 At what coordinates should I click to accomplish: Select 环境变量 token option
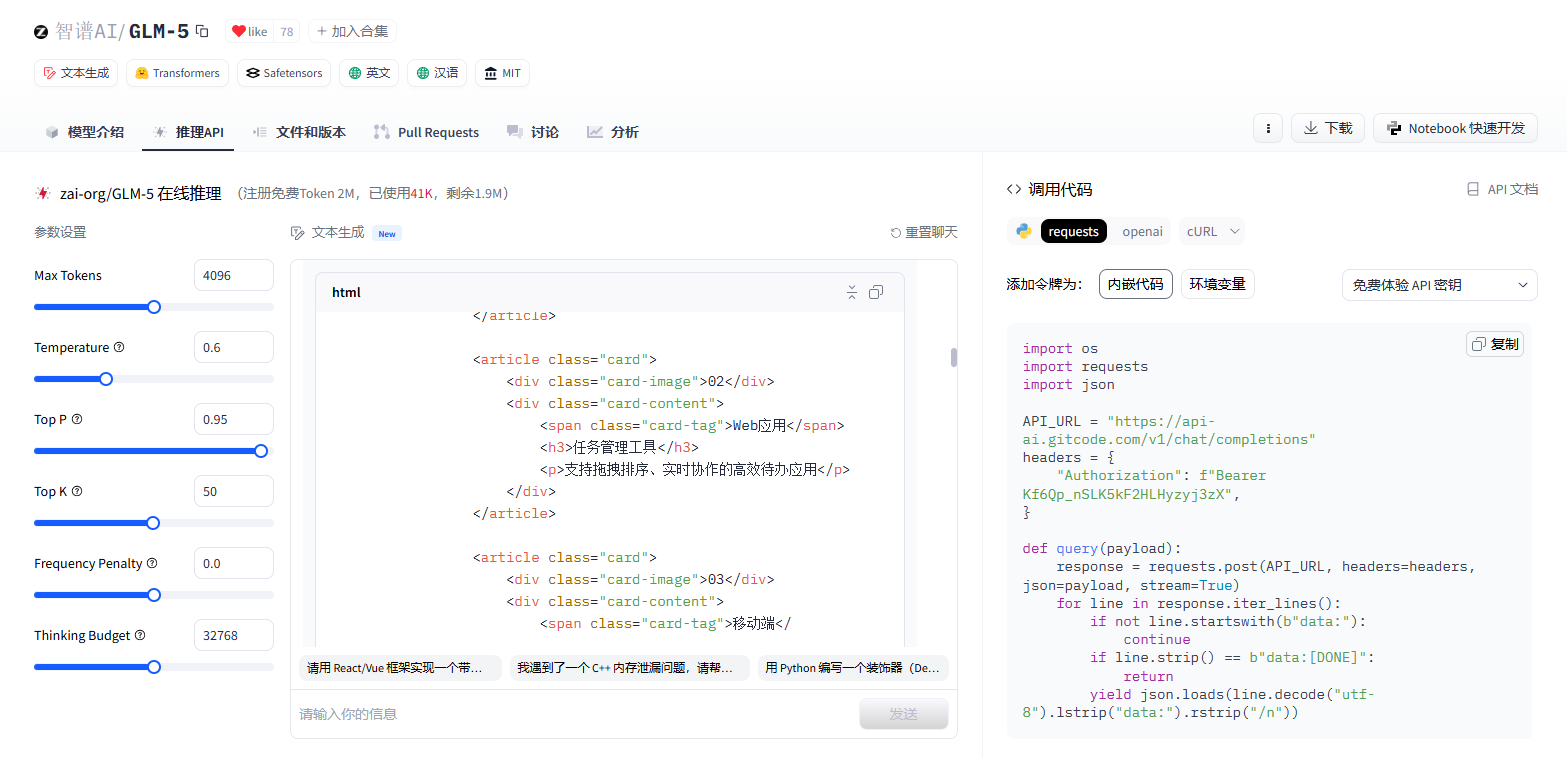1217,284
